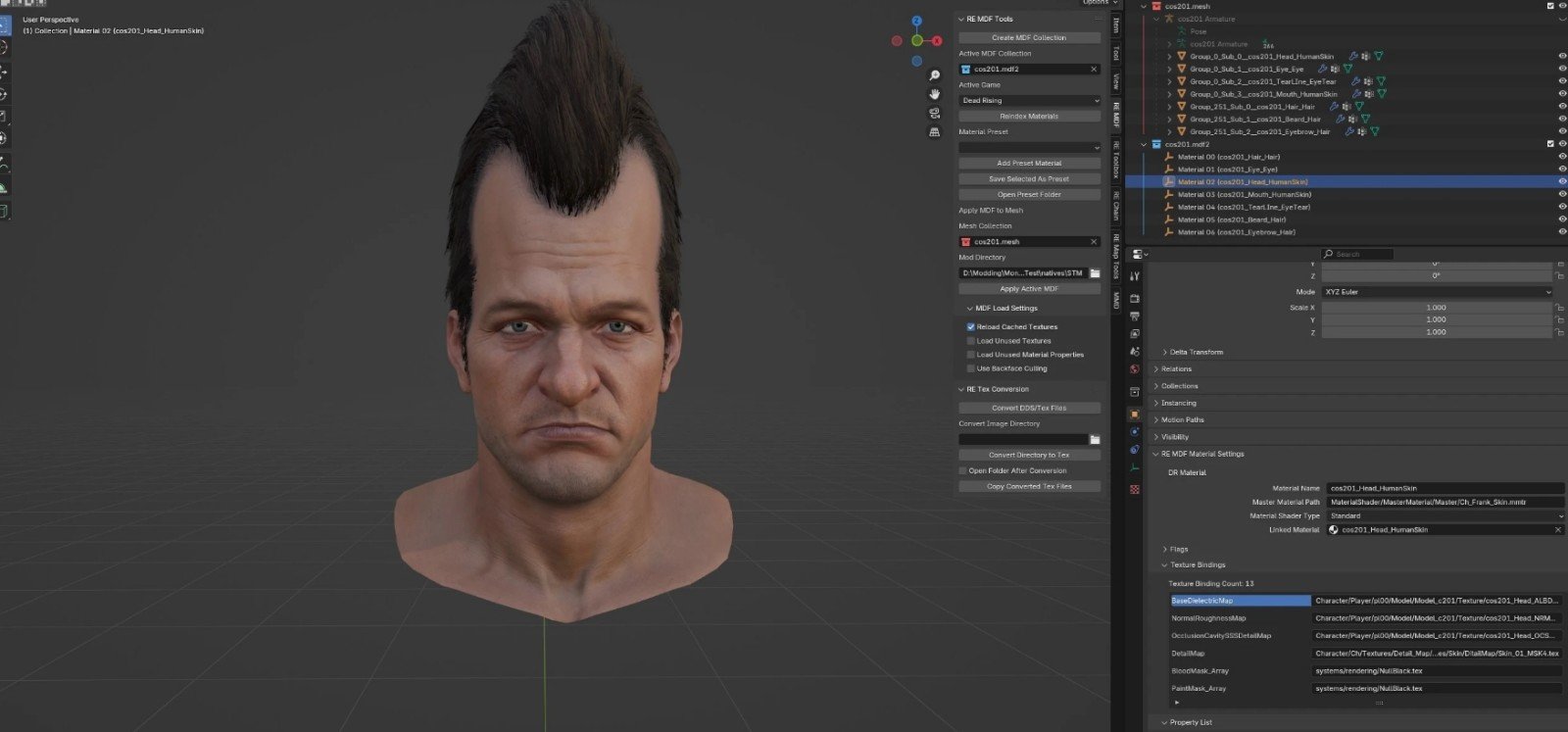
Task: Enable Open Folder After Conversion checkbox
Action: click(962, 470)
